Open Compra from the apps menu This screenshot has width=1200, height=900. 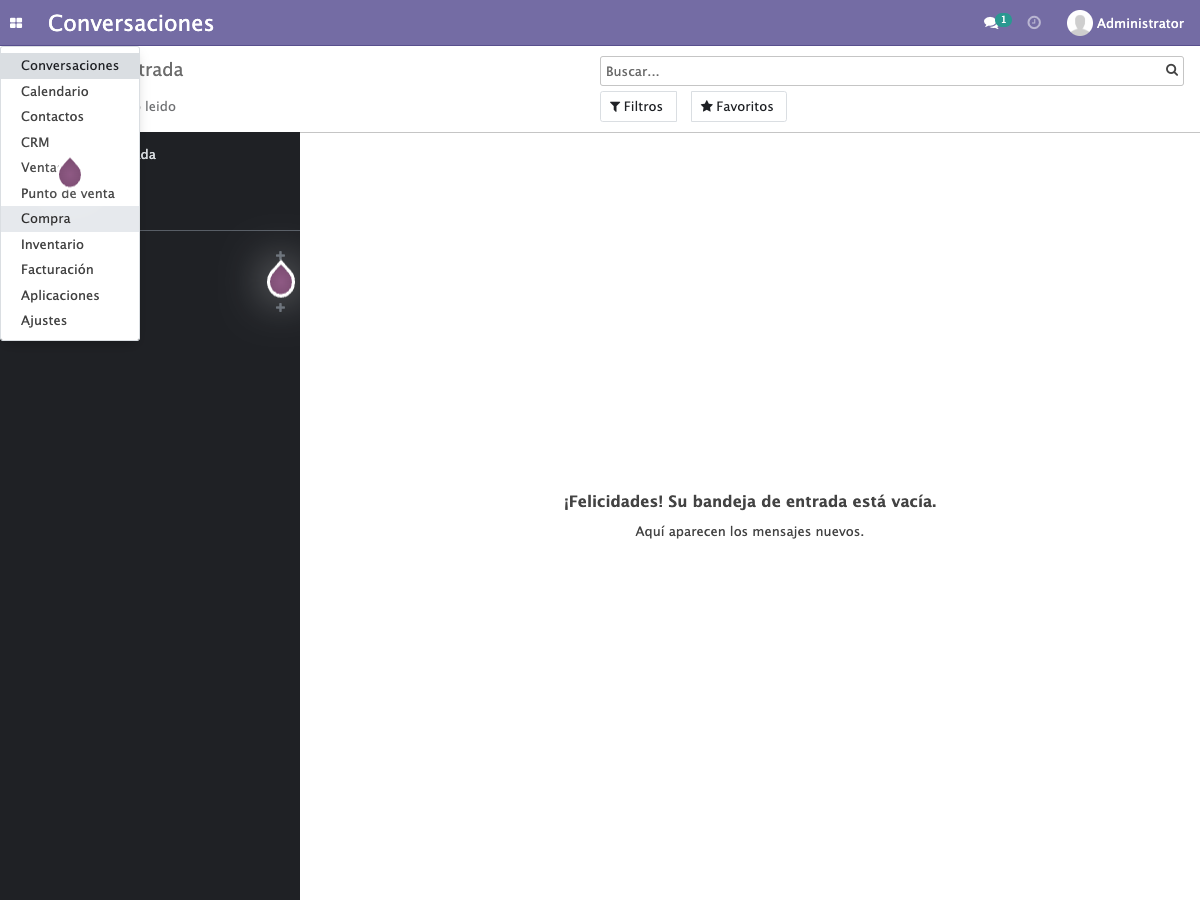(70, 219)
